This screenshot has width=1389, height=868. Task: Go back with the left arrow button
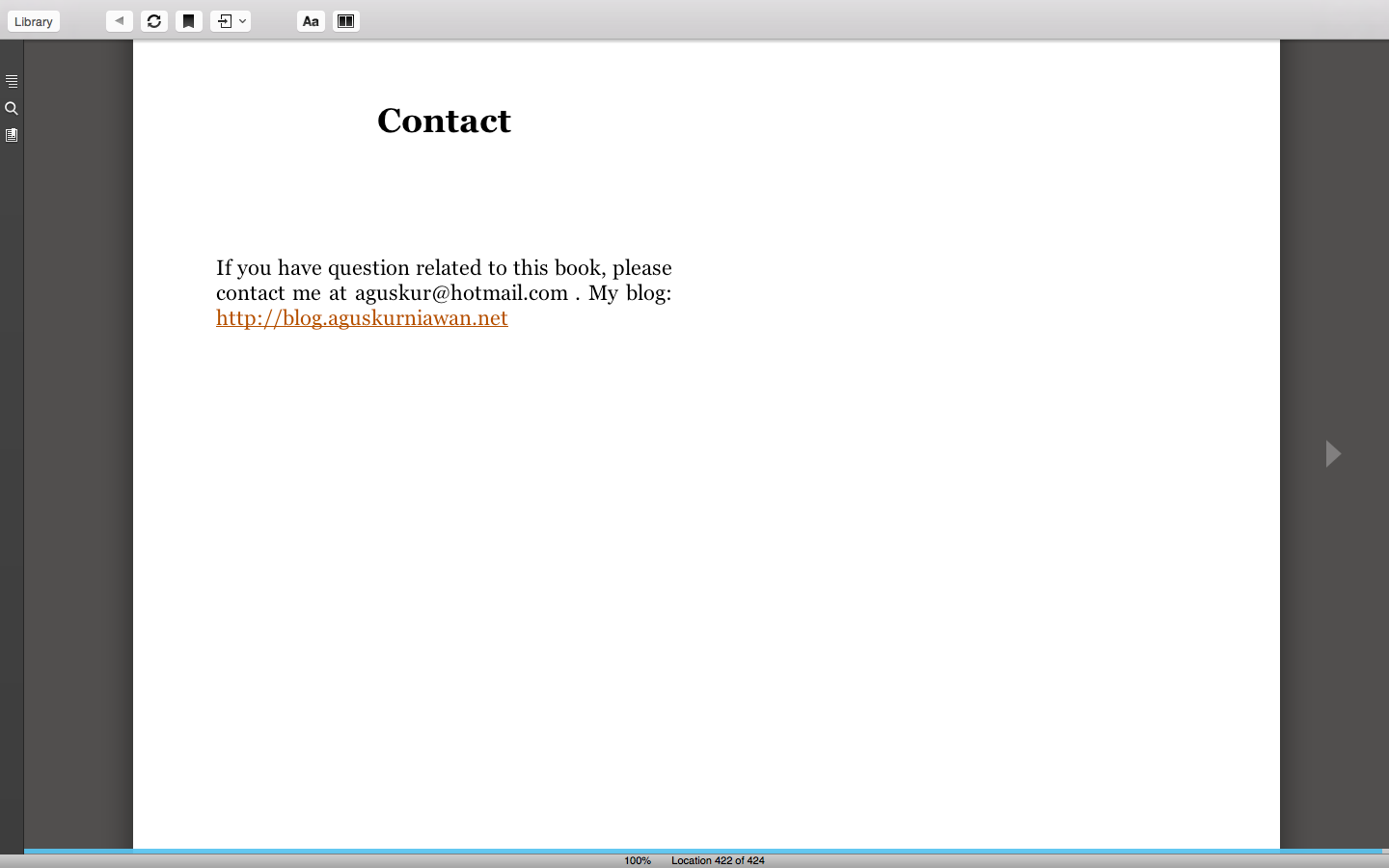point(120,21)
